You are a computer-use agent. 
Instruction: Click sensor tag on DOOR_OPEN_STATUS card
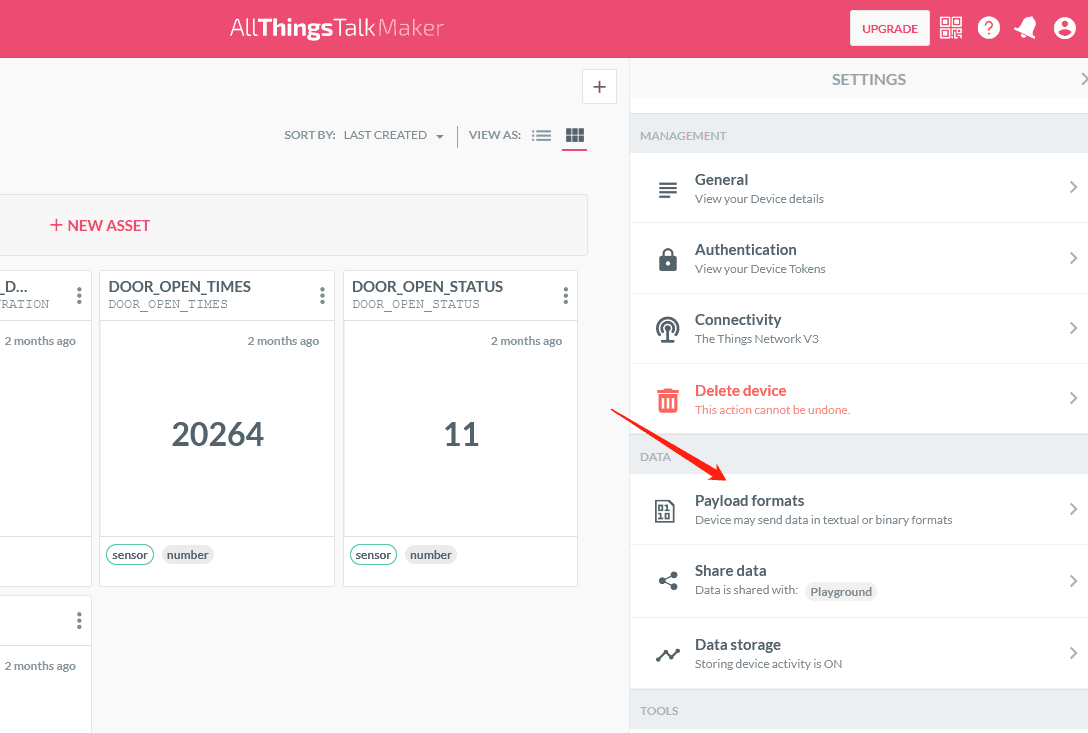click(373, 555)
